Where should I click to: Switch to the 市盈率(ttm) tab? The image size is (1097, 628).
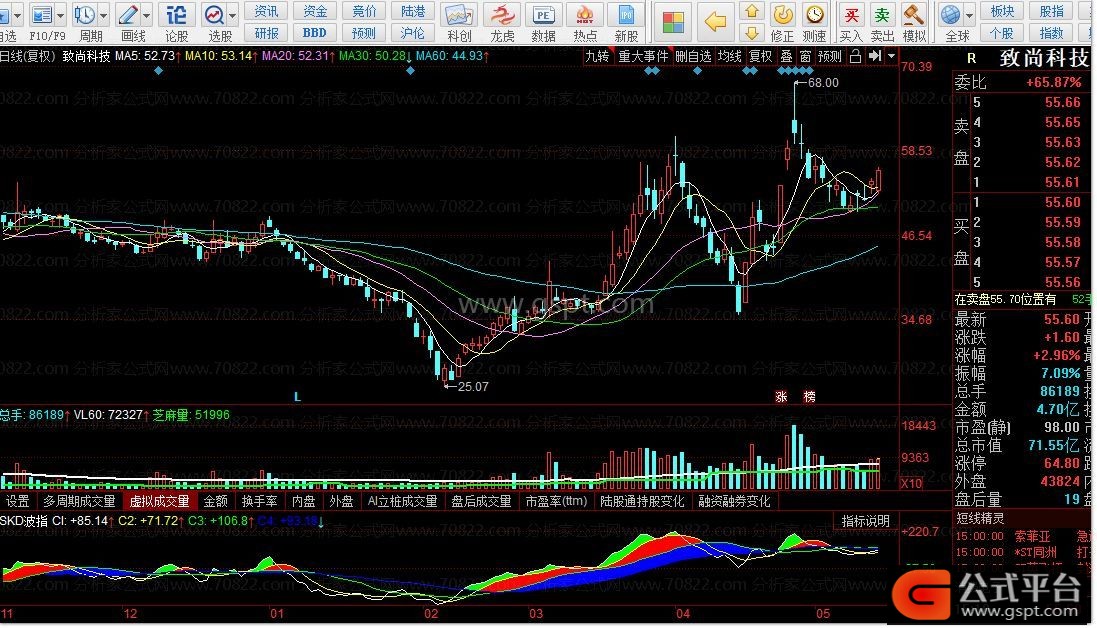coord(556,501)
